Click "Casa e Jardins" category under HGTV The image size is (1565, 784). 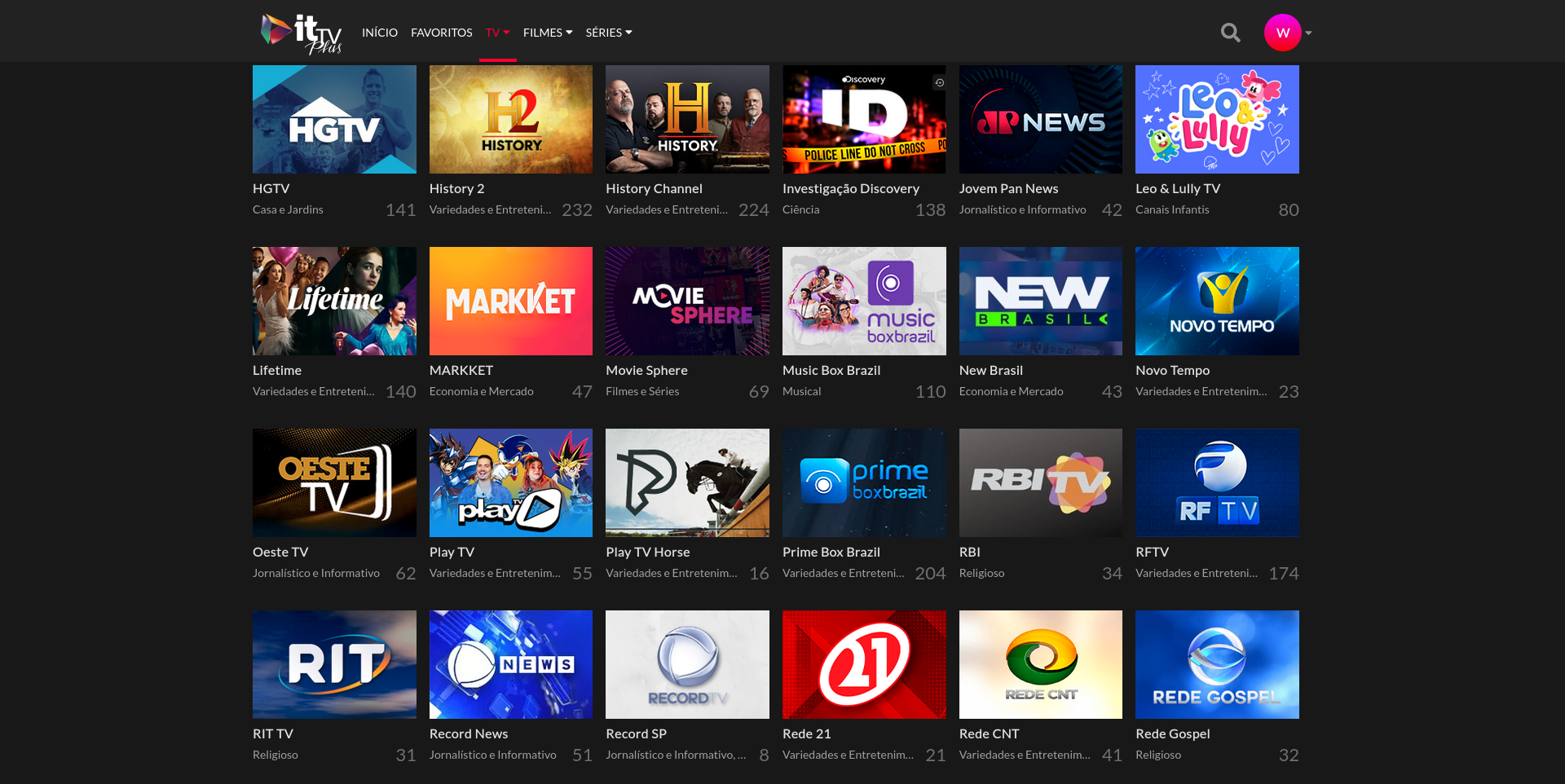(x=288, y=209)
